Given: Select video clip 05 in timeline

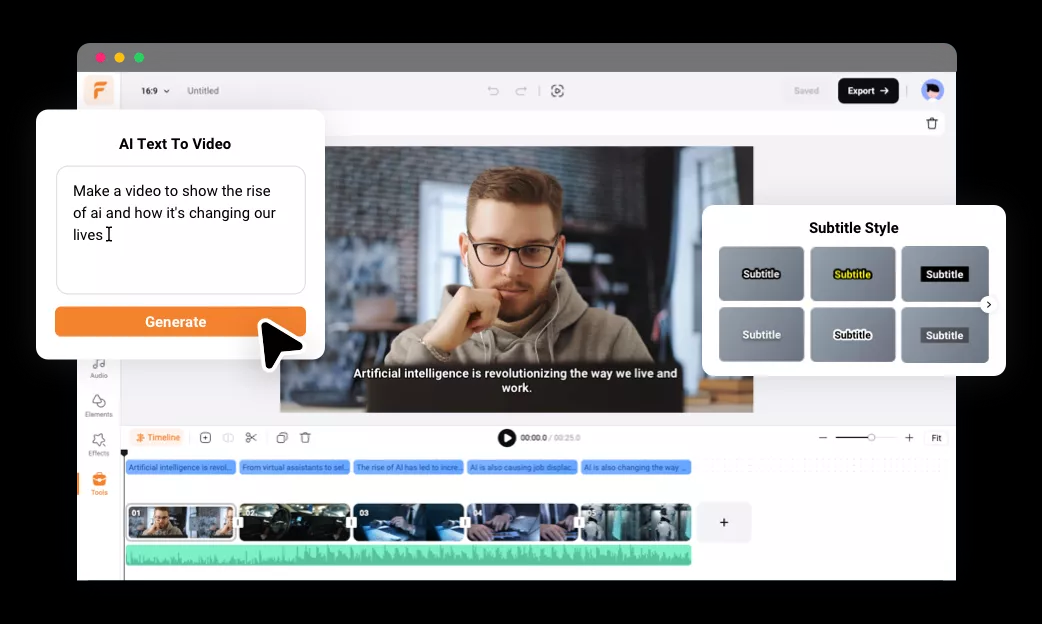Looking at the screenshot, I should click(636, 522).
